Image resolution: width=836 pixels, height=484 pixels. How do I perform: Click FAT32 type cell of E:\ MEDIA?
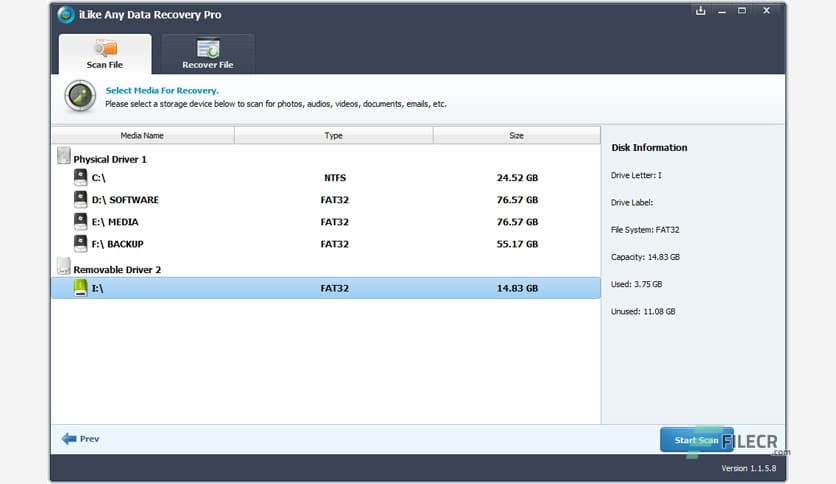(x=335, y=222)
